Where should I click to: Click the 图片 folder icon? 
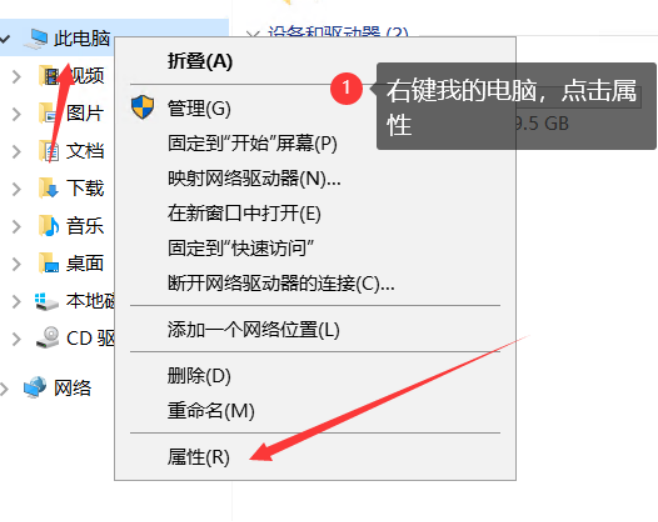point(49,113)
